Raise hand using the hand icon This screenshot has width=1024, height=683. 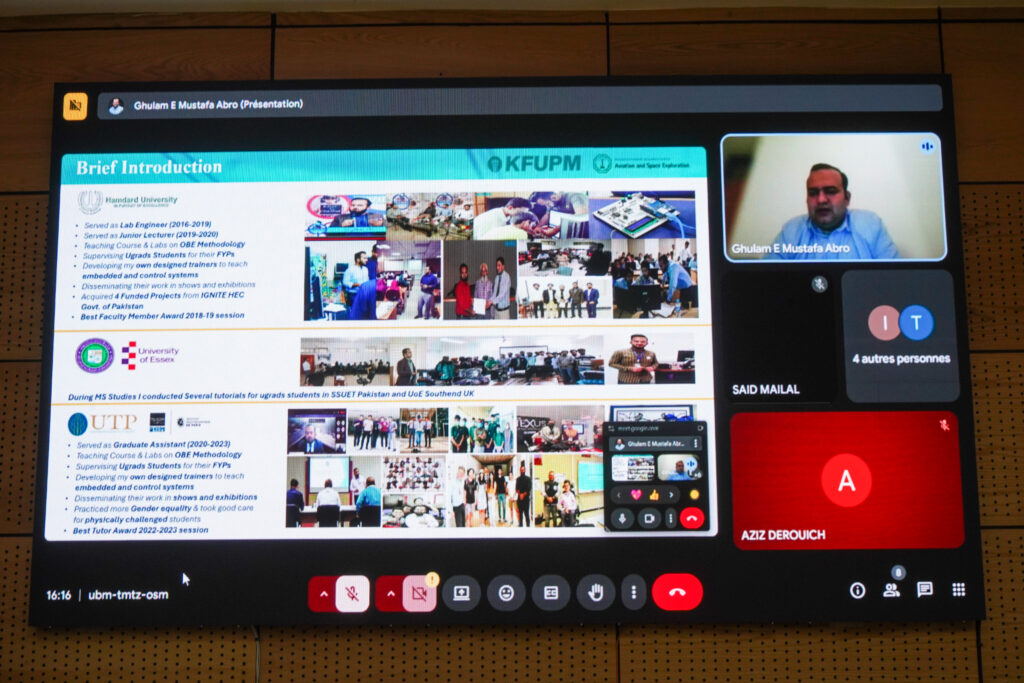click(x=596, y=593)
